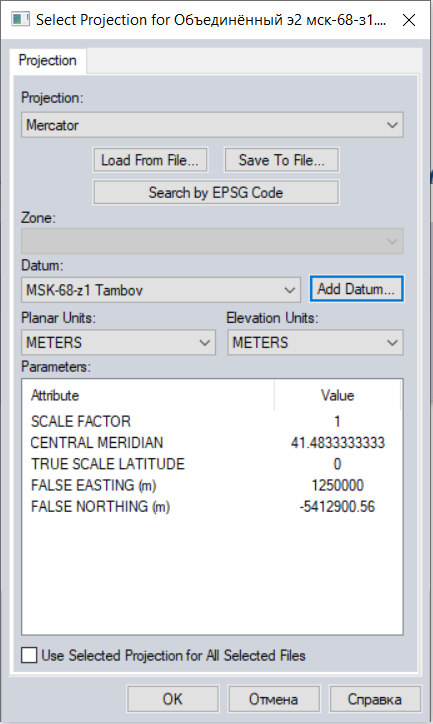Click the application icon in the title bar
Screen dimensions: 433x724
20,20
